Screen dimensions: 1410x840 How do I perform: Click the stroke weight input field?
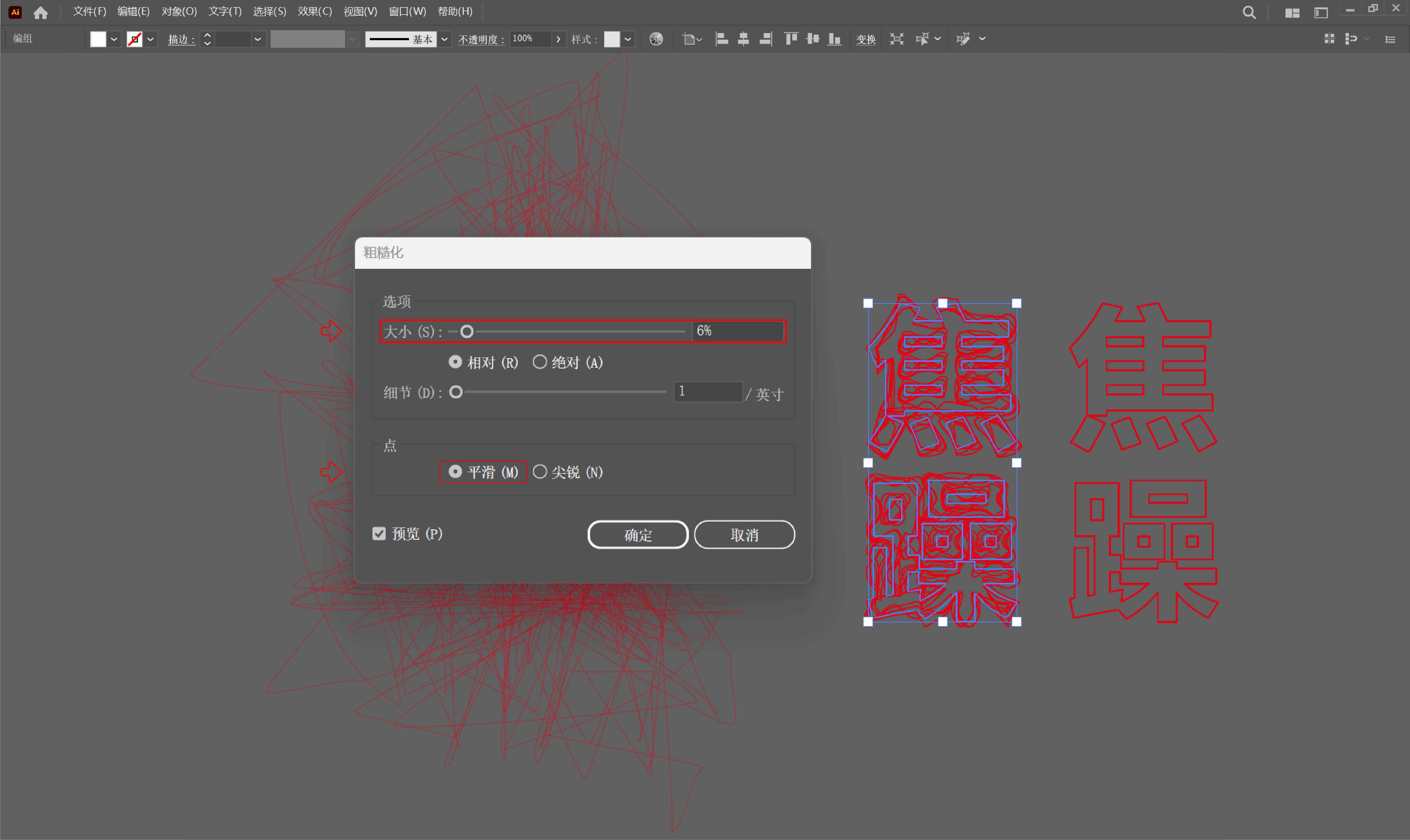[x=233, y=39]
